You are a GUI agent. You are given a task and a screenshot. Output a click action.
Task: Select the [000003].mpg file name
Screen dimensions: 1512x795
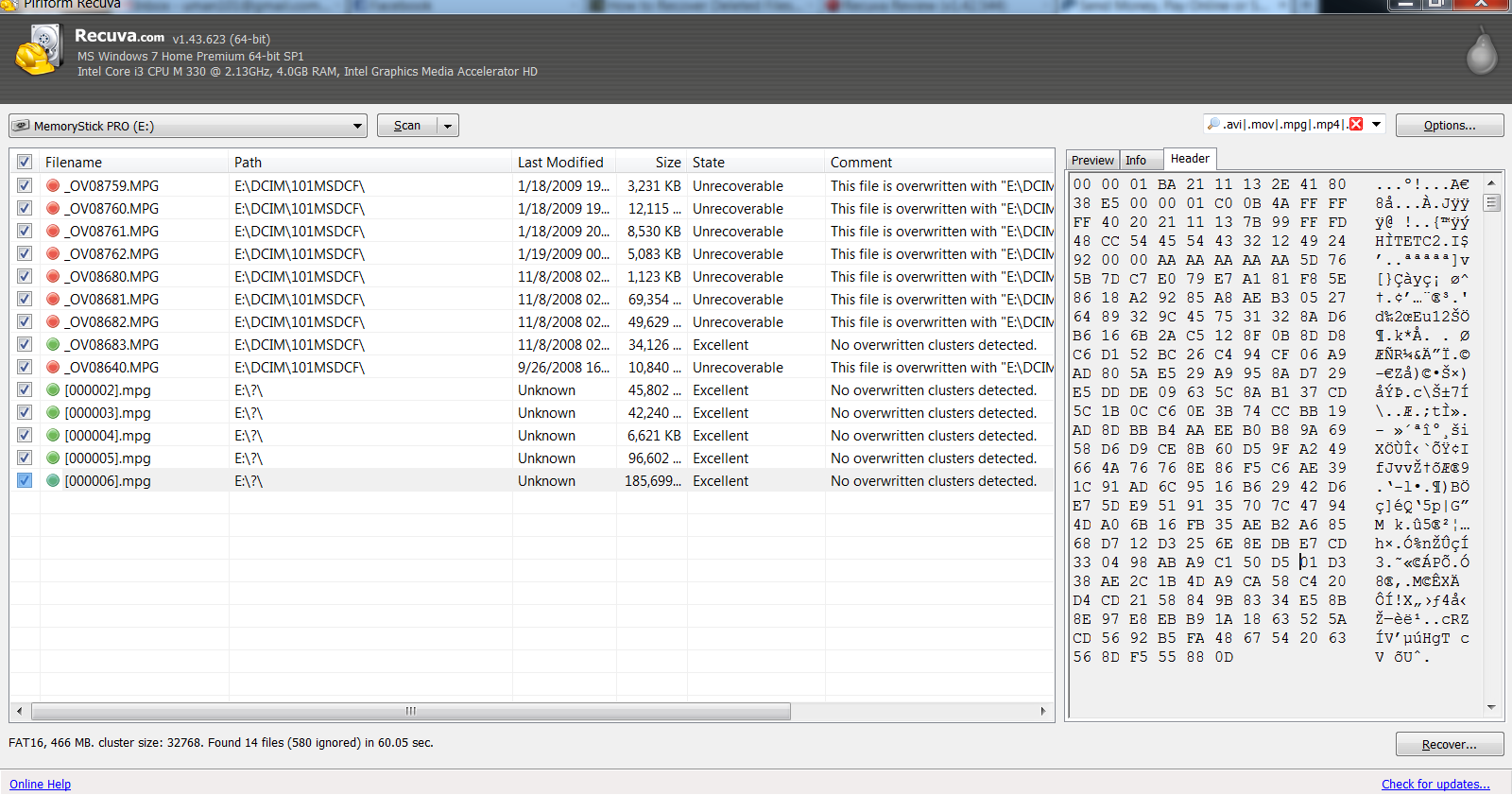(x=108, y=413)
